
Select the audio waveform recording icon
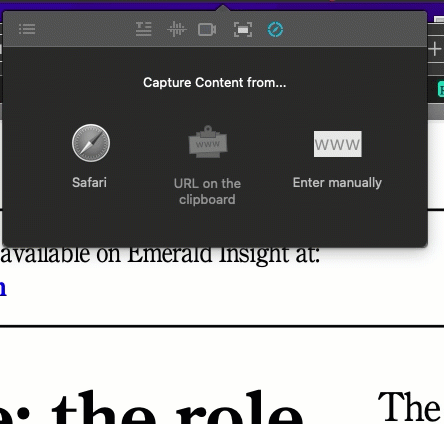[176, 29]
